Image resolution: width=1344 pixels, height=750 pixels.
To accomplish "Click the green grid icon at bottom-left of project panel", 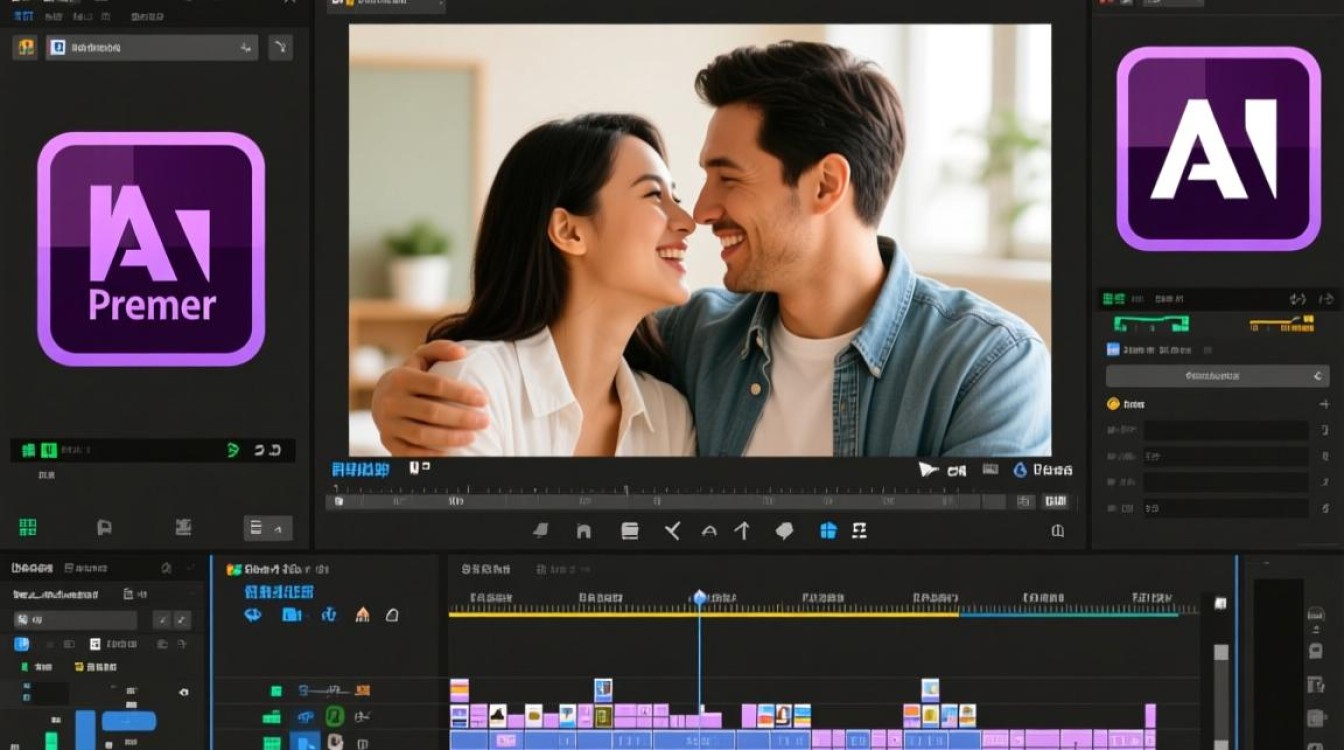I will coord(28,527).
